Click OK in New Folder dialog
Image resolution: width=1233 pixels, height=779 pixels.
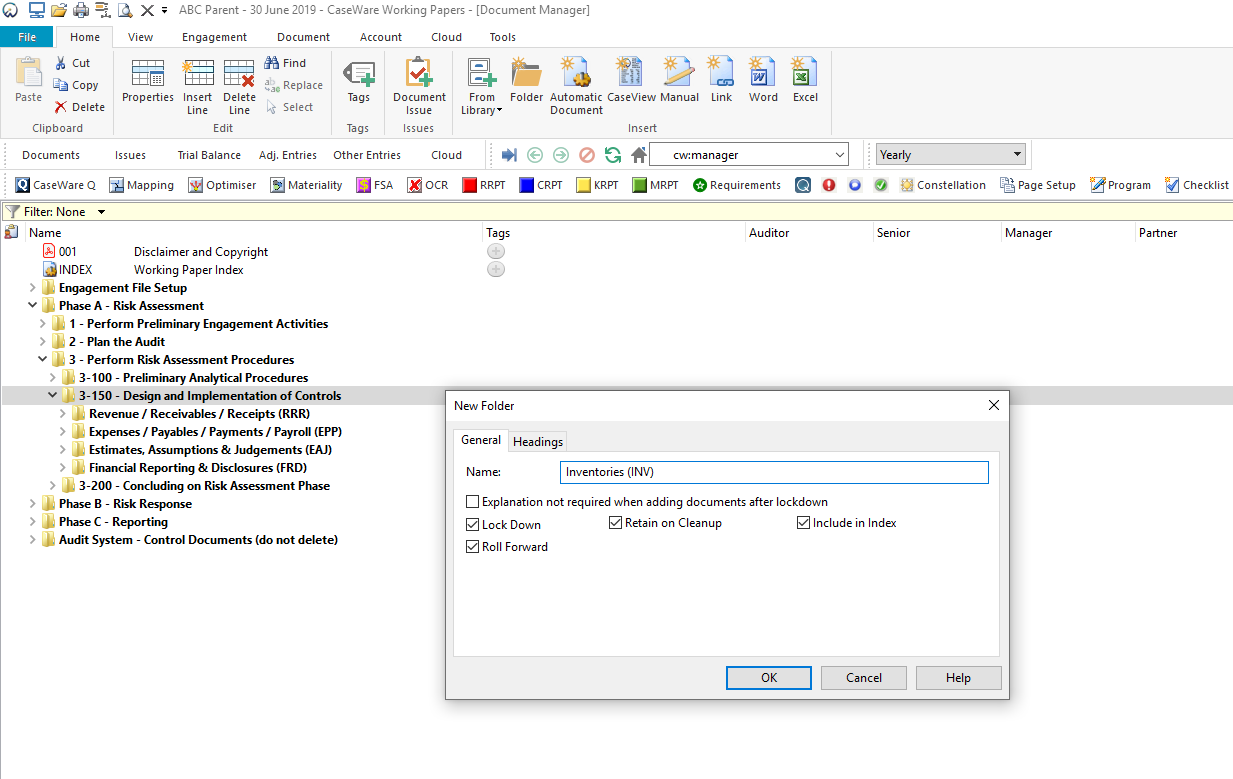pyautogui.click(x=769, y=678)
